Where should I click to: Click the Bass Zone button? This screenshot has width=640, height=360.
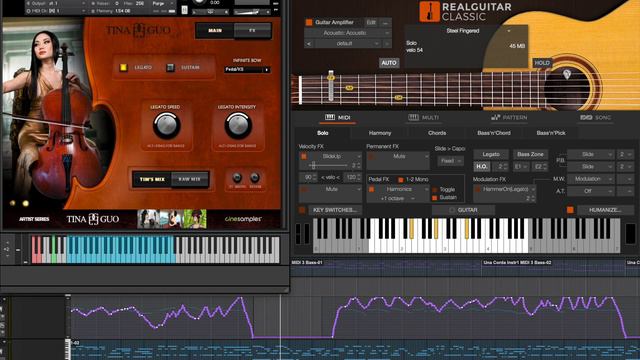pyautogui.click(x=530, y=154)
